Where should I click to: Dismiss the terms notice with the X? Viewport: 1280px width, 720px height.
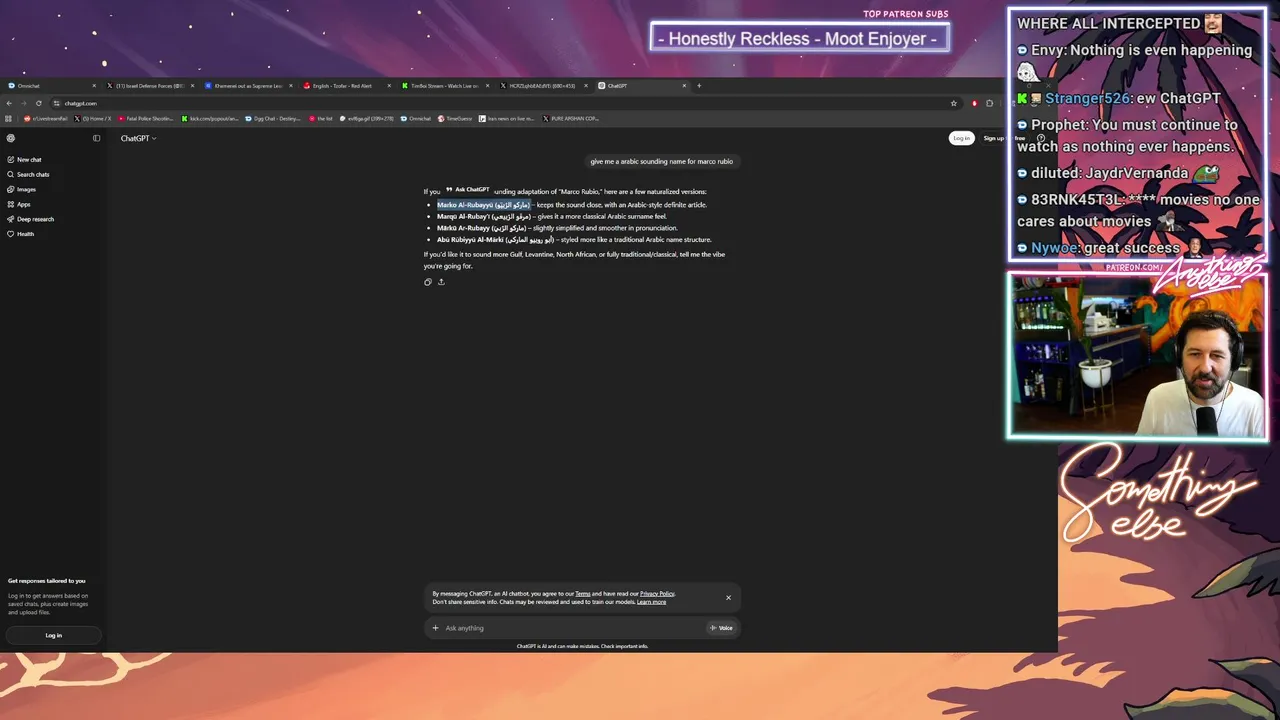[x=728, y=598]
